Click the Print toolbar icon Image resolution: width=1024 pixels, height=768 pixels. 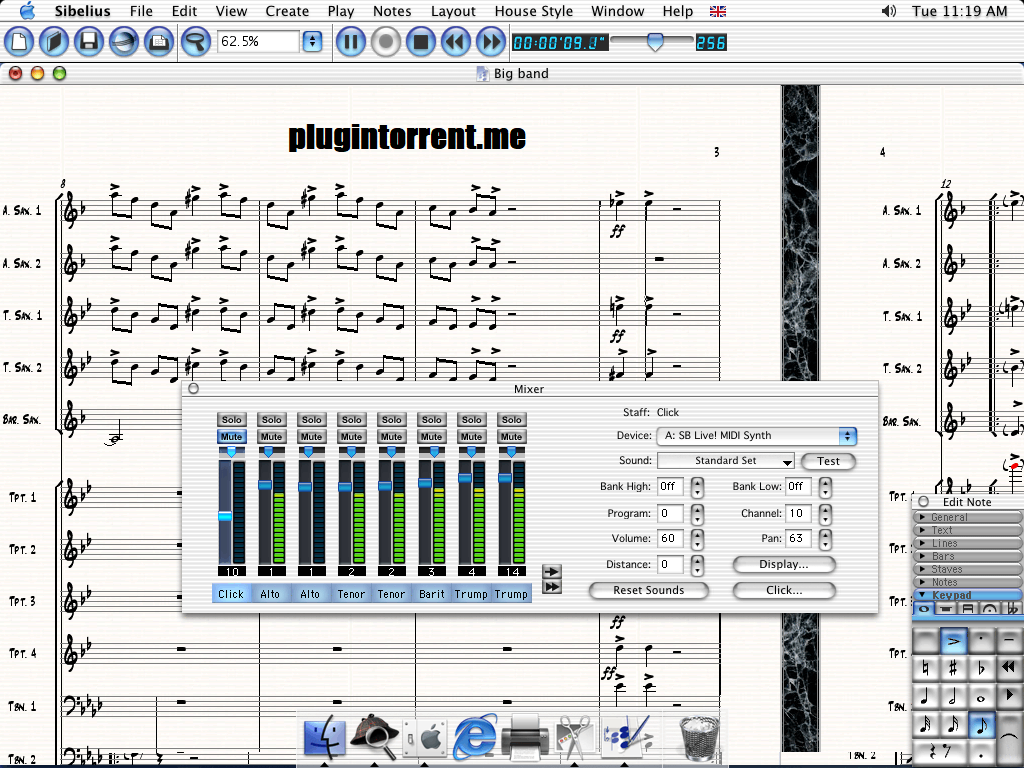pyautogui.click(x=159, y=42)
